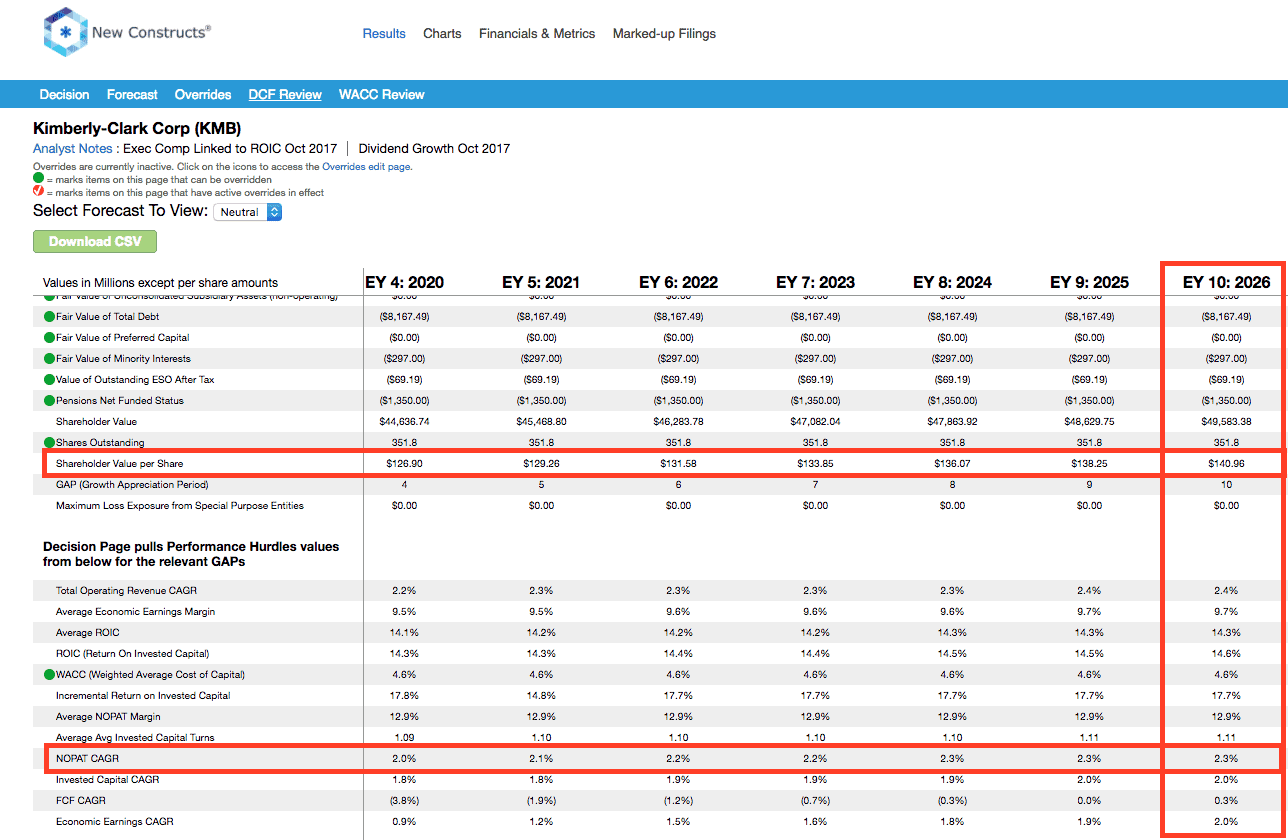Screen dimensions: 1288x840
Task: Click the EY 6: 2022 column header
Action: [x=678, y=282]
